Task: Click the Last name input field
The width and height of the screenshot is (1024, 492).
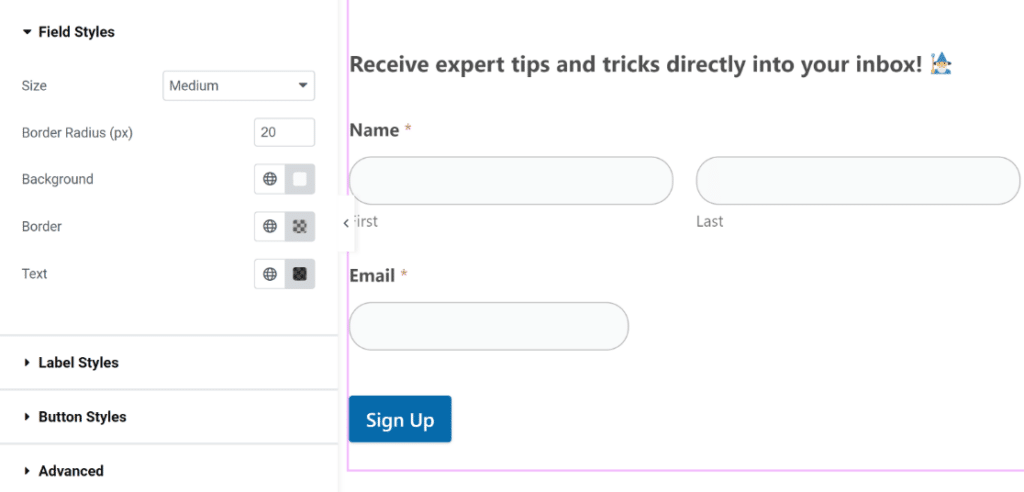Action: tap(857, 181)
